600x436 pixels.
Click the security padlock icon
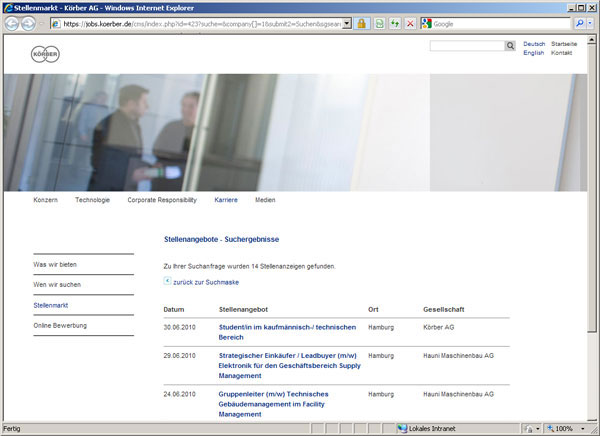[x=361, y=24]
